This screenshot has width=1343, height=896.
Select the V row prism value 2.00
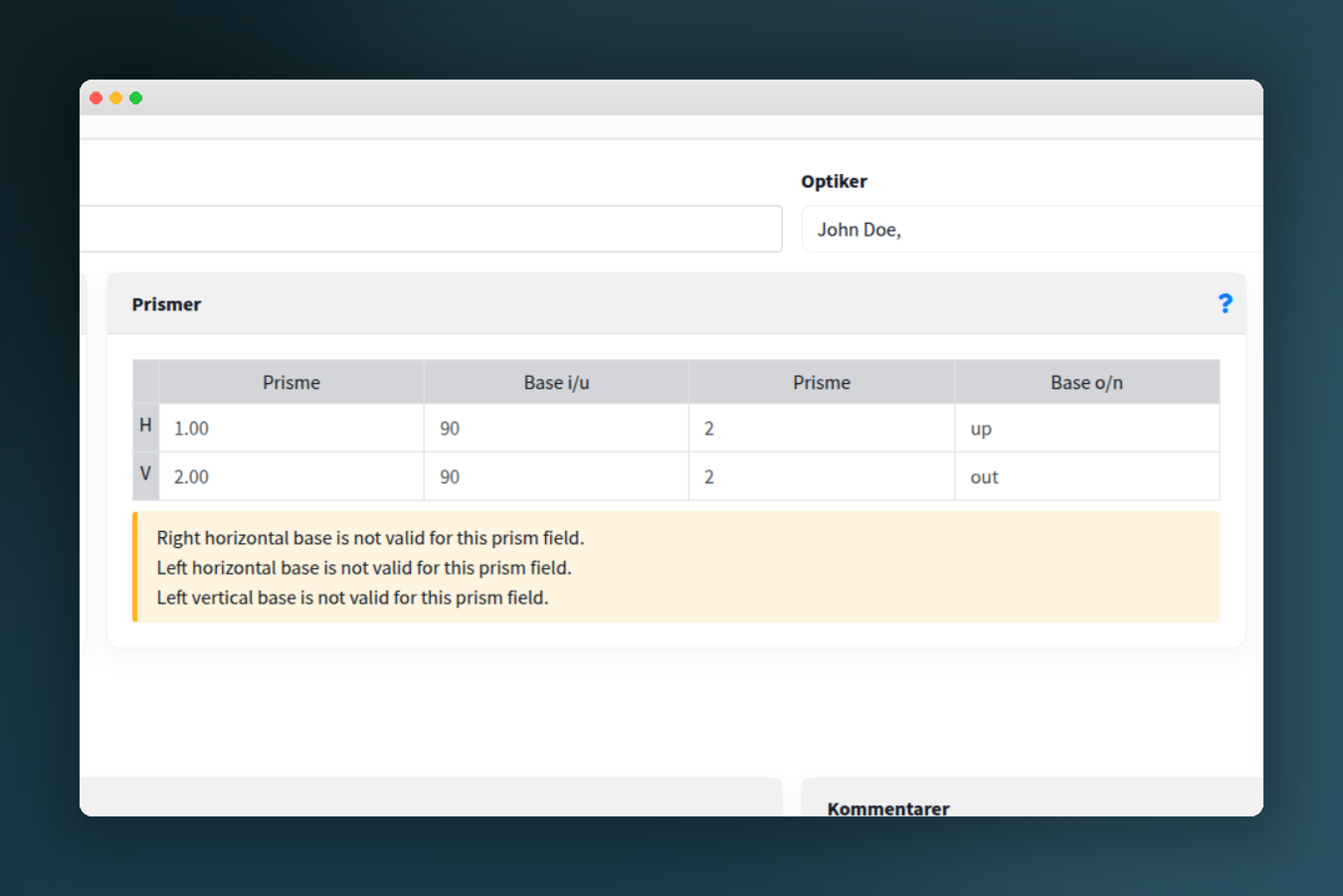[291, 477]
